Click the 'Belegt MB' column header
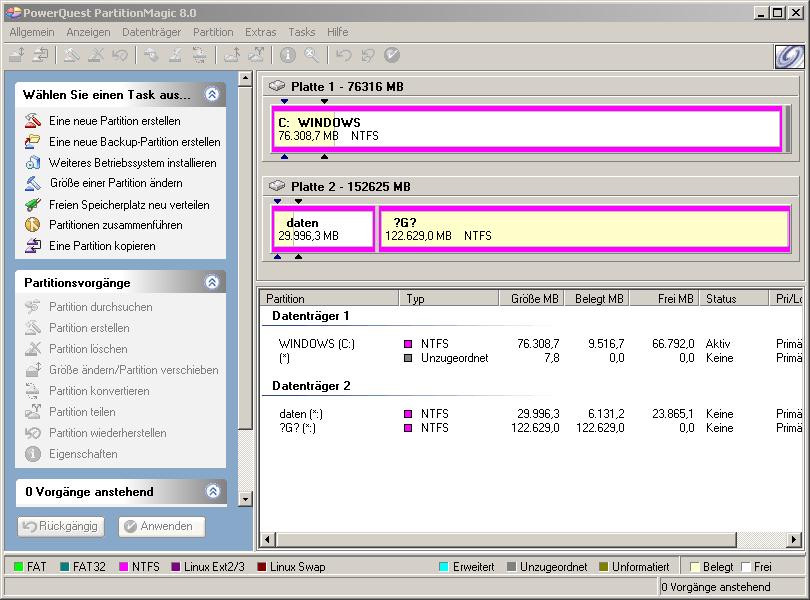Viewport: 810px width, 600px height. click(x=596, y=299)
